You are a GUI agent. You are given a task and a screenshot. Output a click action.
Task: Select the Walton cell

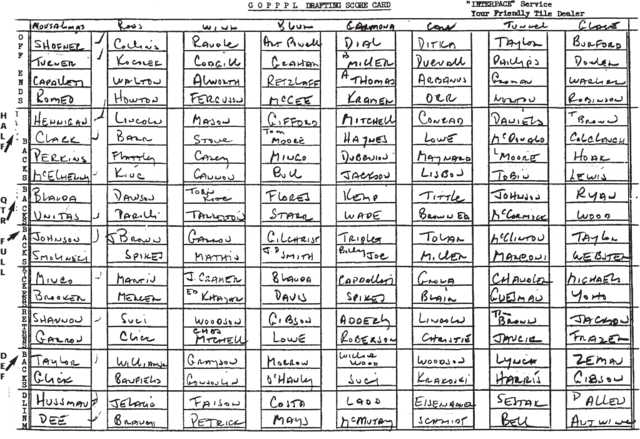coord(138,78)
